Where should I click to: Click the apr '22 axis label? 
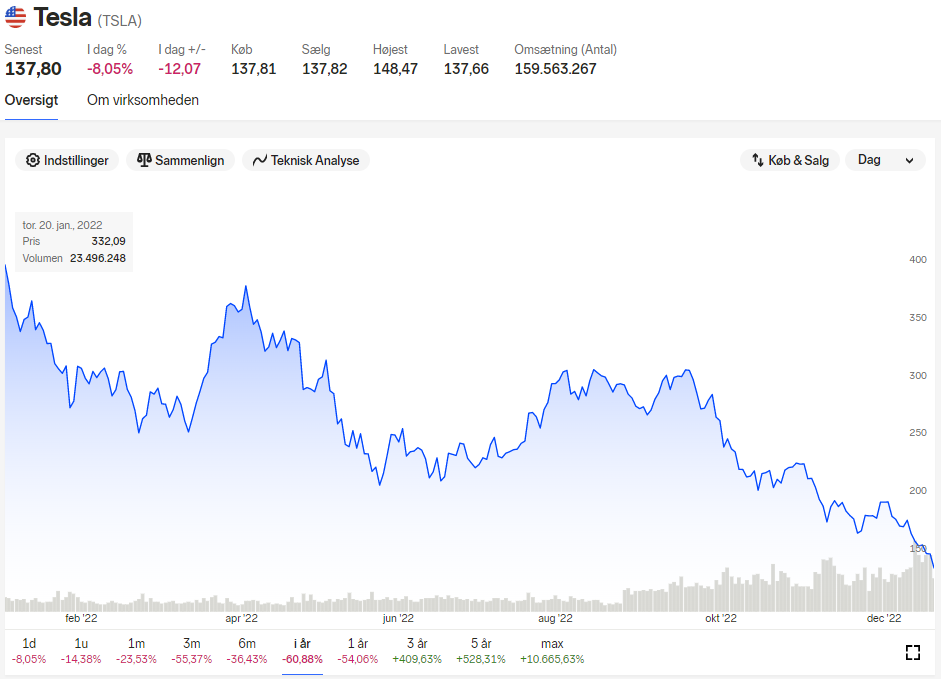click(241, 618)
